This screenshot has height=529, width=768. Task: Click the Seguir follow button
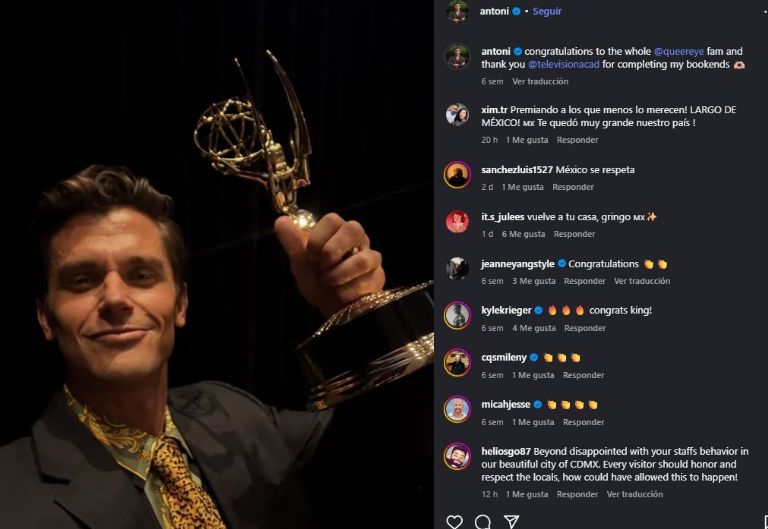click(547, 12)
